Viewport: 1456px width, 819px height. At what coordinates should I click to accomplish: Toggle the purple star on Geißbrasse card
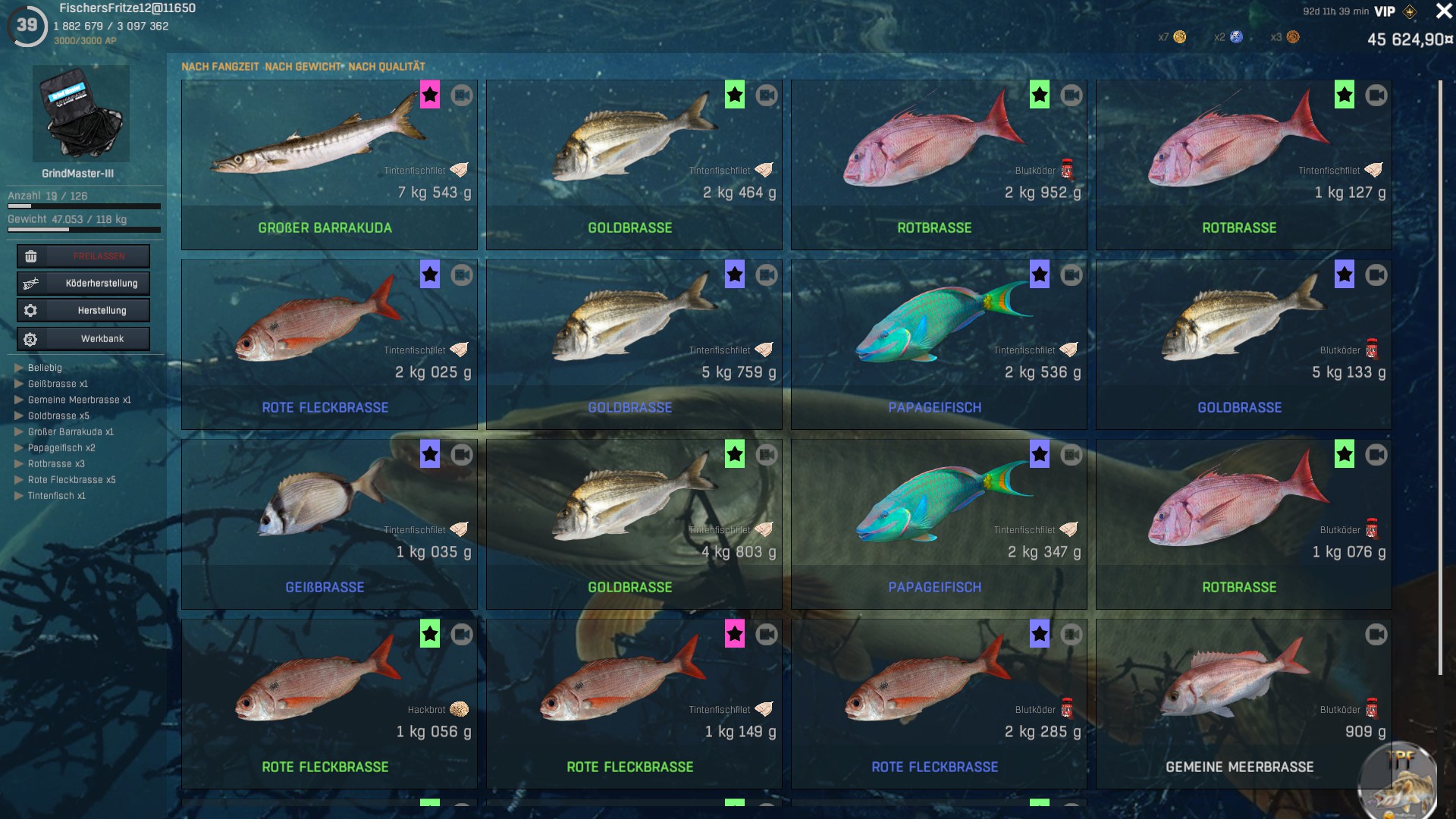coord(430,455)
